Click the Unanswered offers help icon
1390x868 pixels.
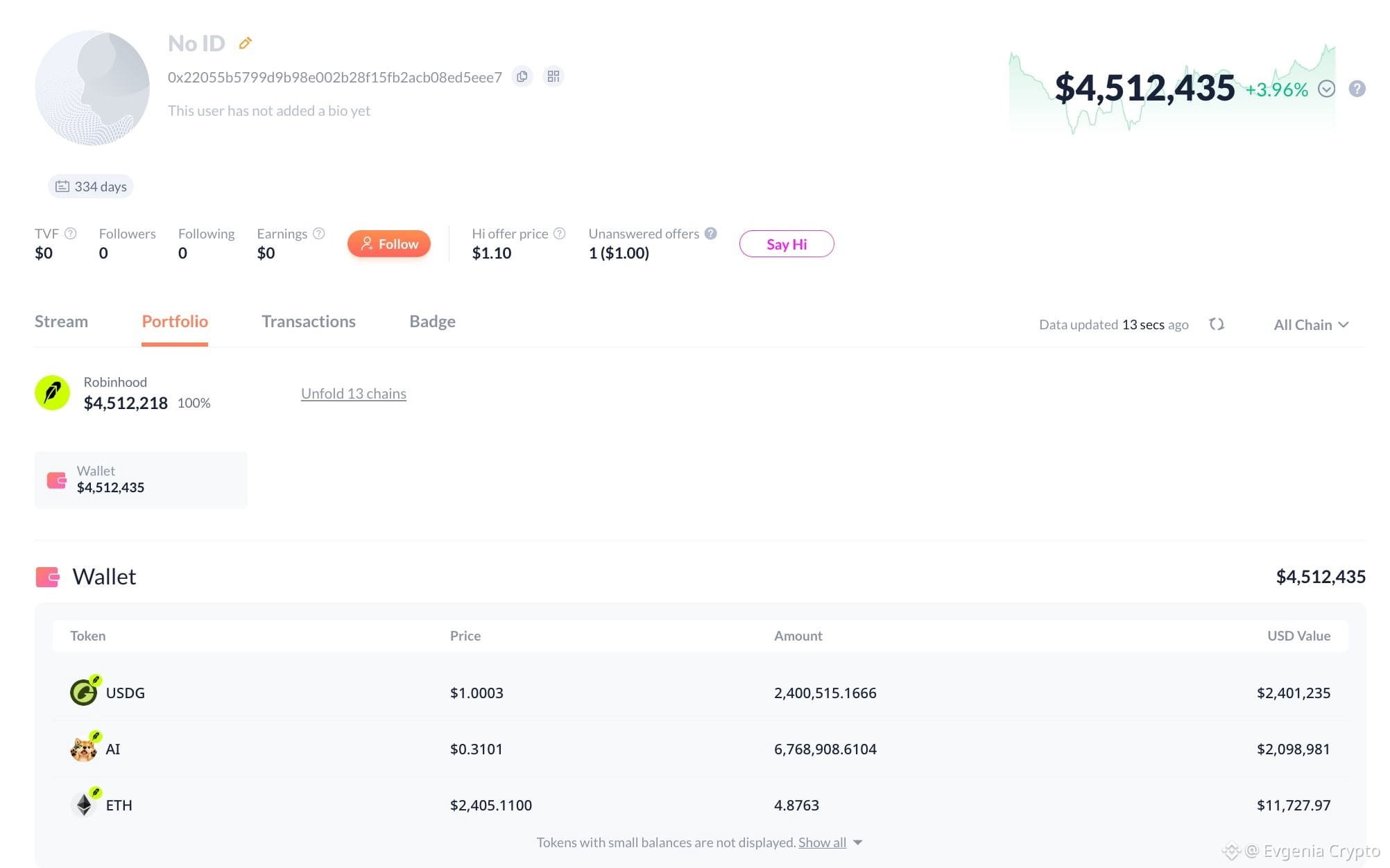click(x=711, y=234)
